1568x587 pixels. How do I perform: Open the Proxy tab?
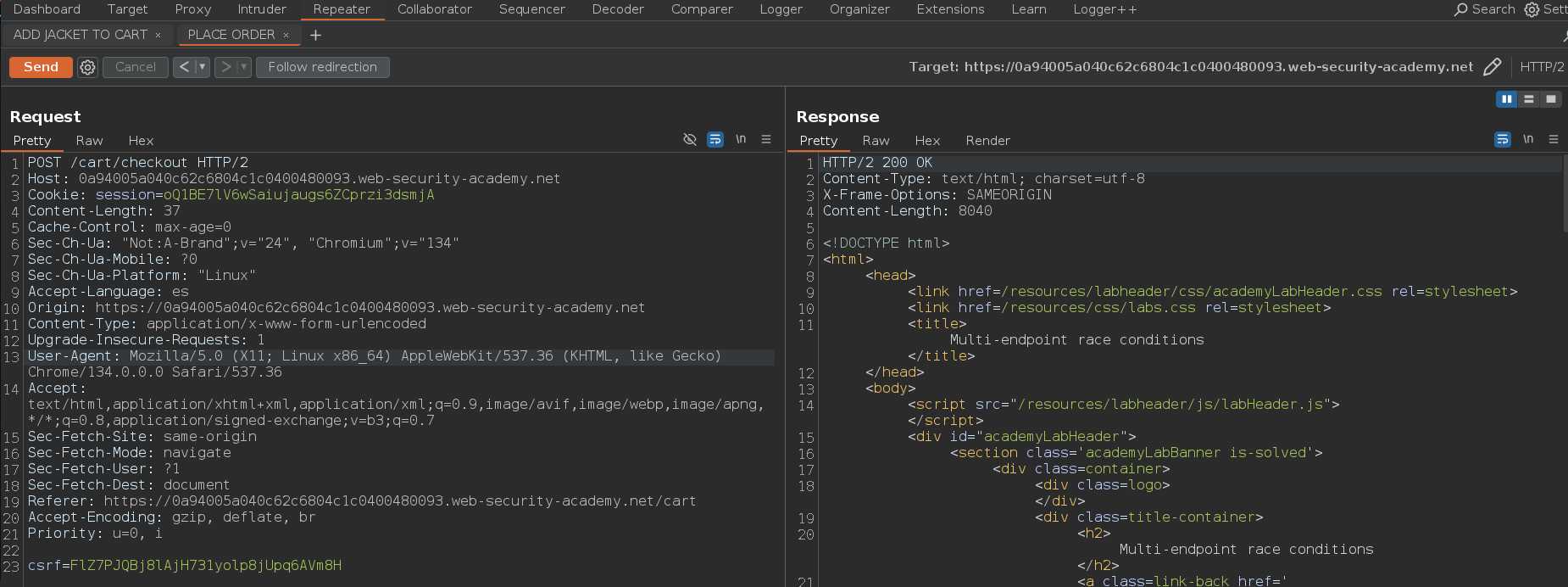coord(193,9)
